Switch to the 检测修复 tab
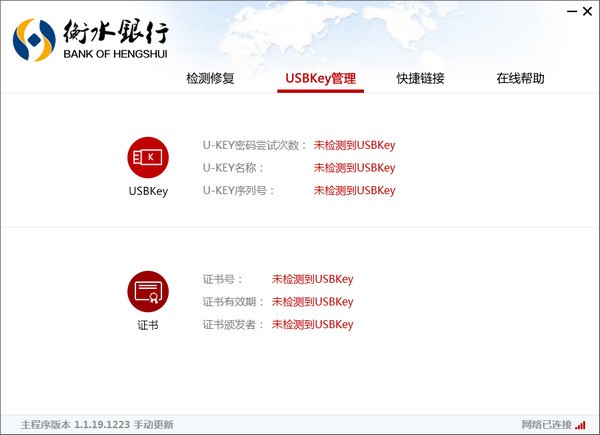600x435 pixels. point(210,78)
